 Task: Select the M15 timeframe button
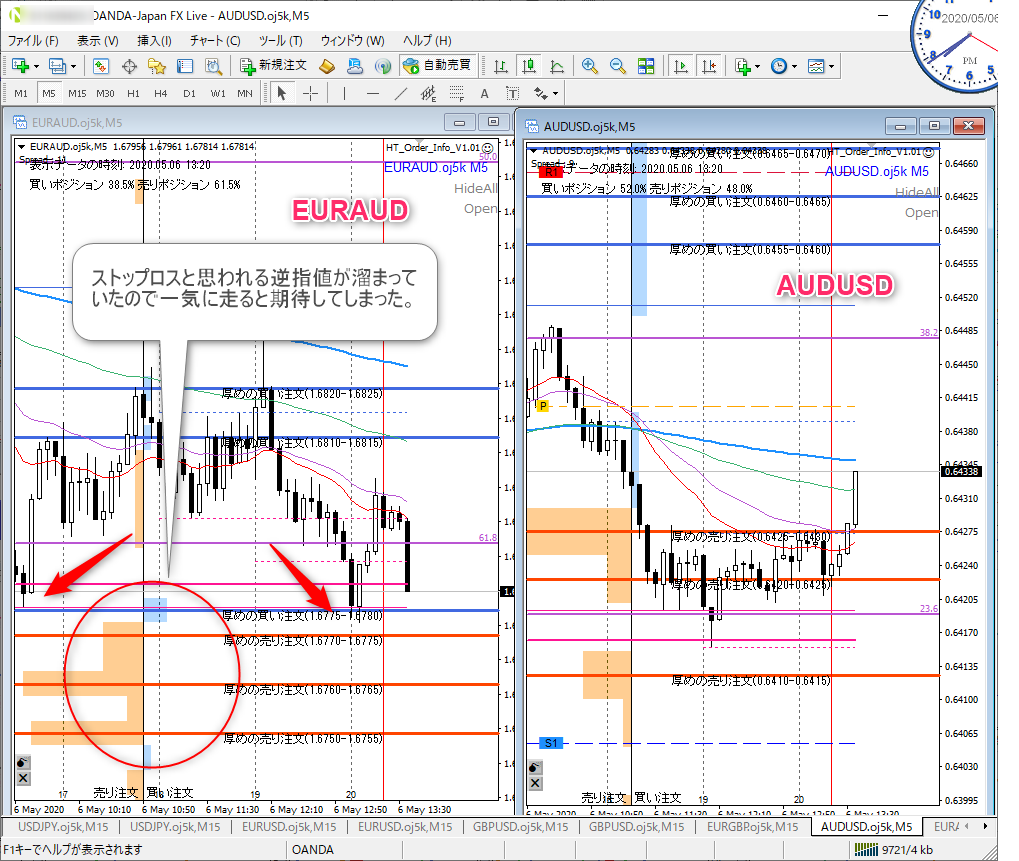tap(77, 93)
